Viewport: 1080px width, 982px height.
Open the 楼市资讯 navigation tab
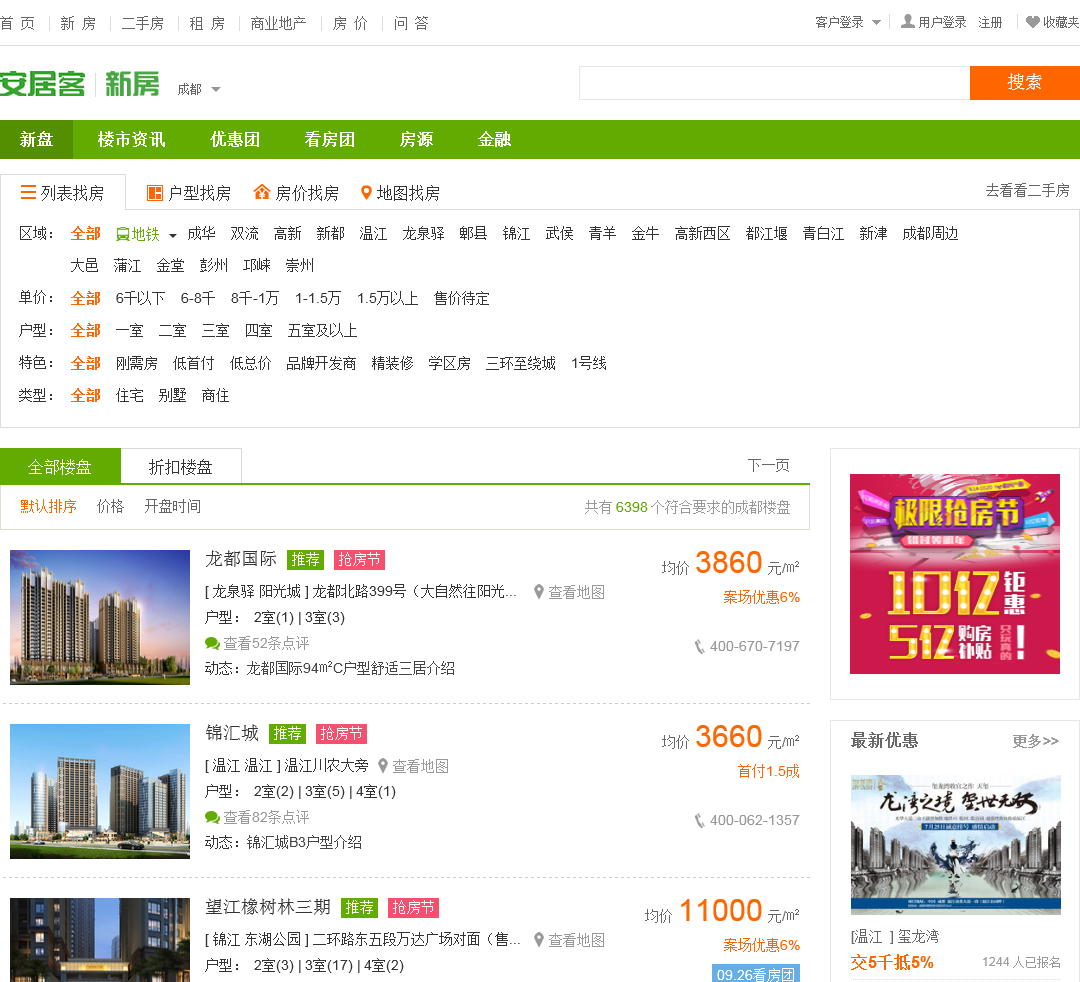pos(132,140)
